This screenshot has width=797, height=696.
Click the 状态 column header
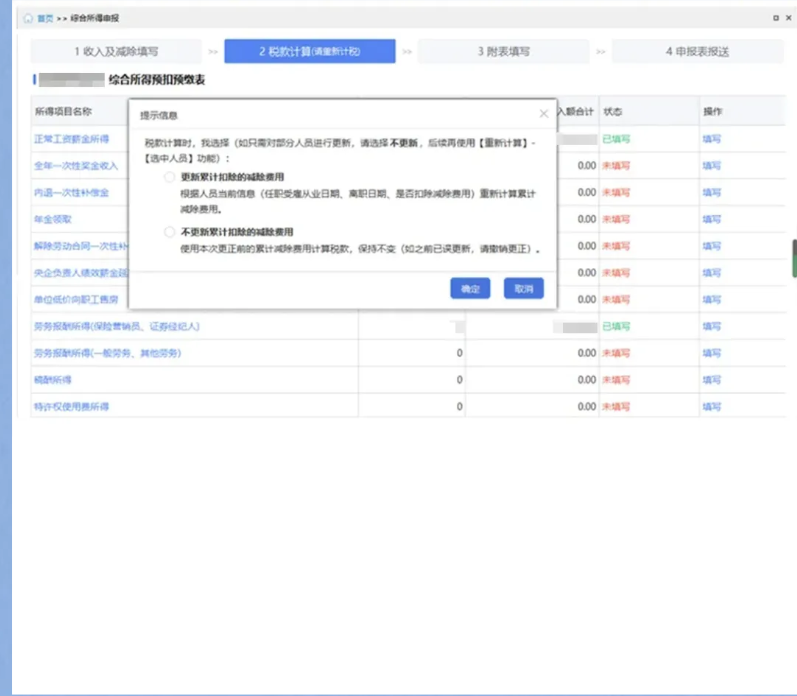(x=612, y=111)
